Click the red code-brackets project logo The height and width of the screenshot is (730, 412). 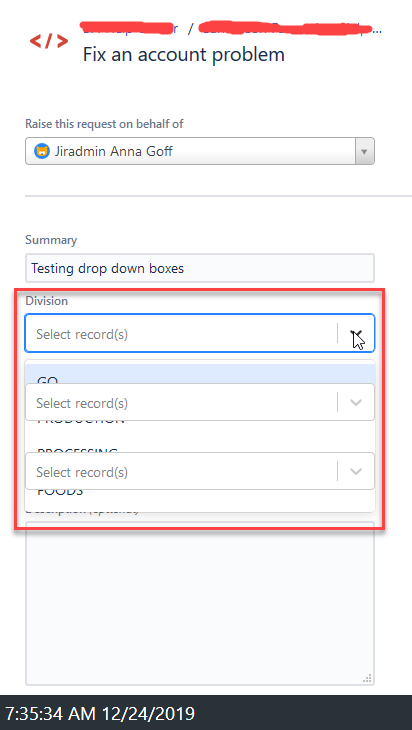pyautogui.click(x=49, y=41)
